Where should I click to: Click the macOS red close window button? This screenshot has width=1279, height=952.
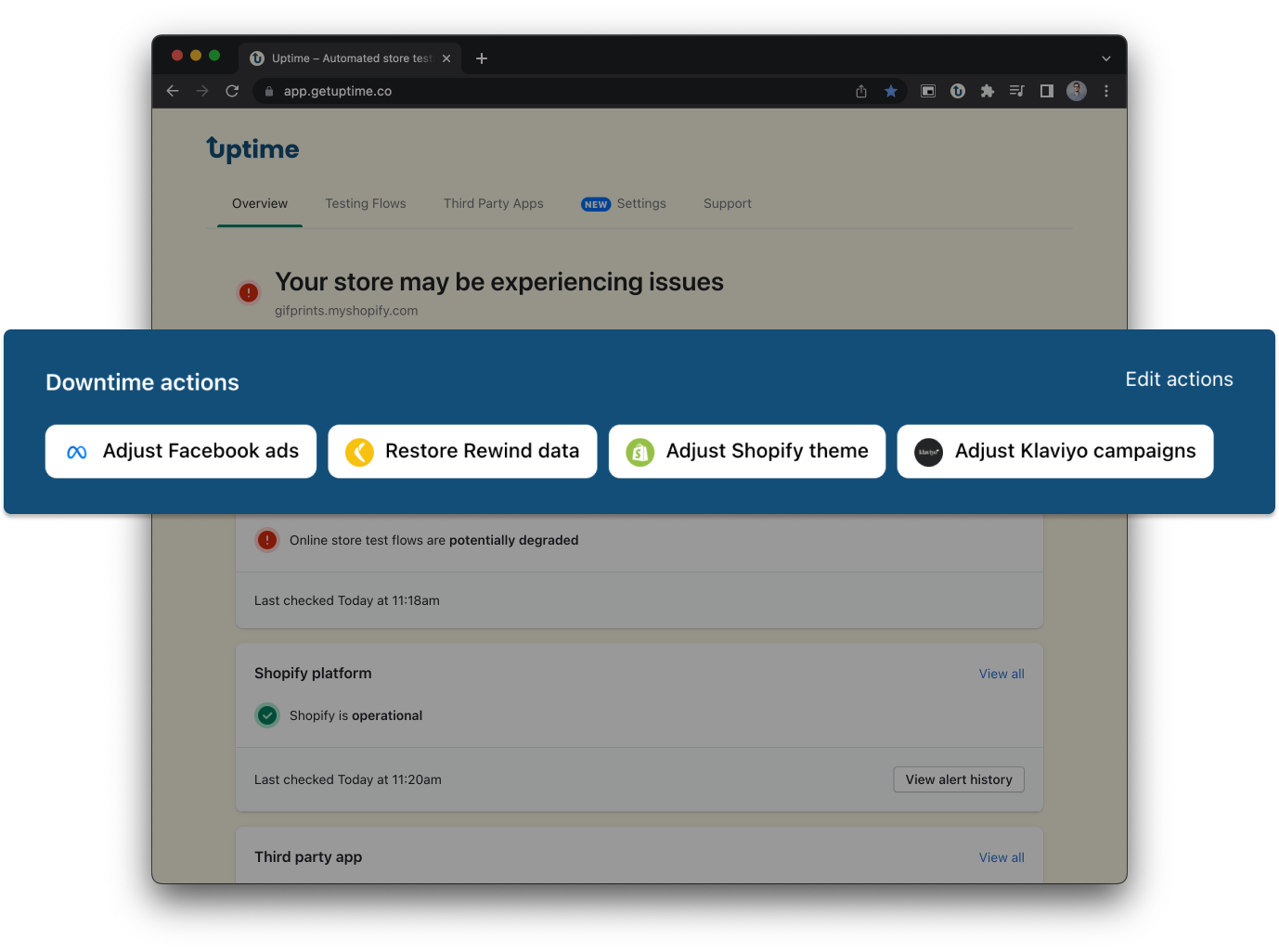pos(177,56)
